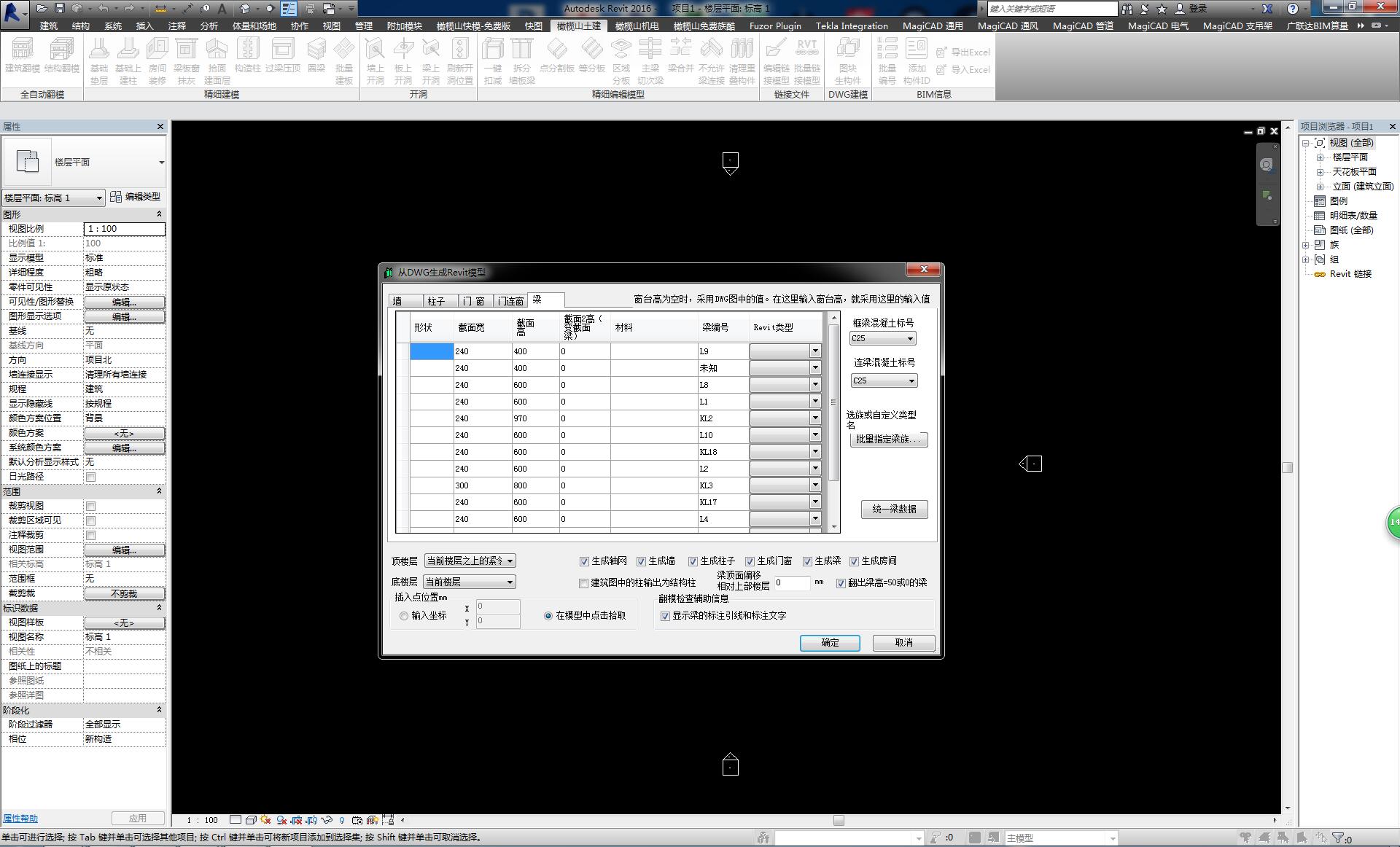Click the 梁顶面偏移 value input field
This screenshot has height=847, width=1400.
[x=793, y=583]
